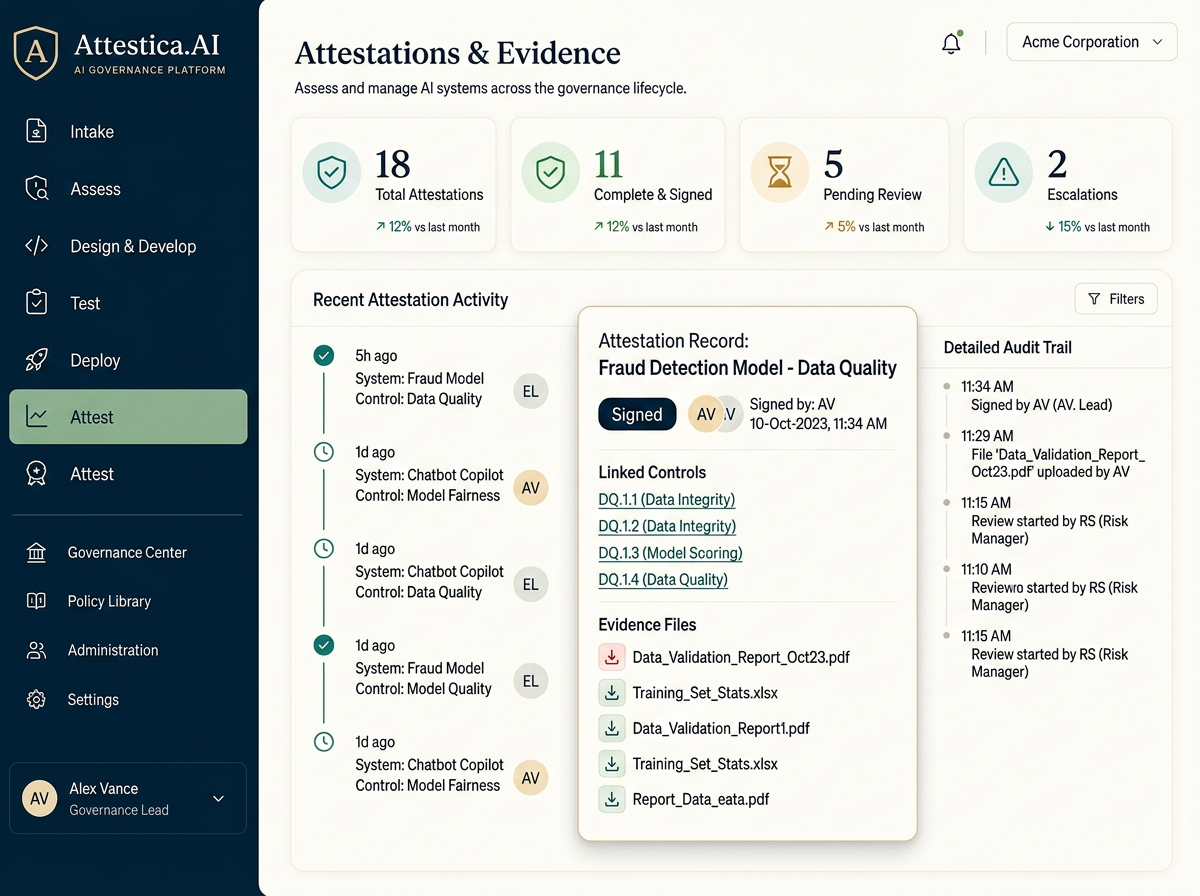This screenshot has height=896, width=1200.
Task: Open the DQ.1.3 (Model Scoring) link
Action: pos(670,553)
